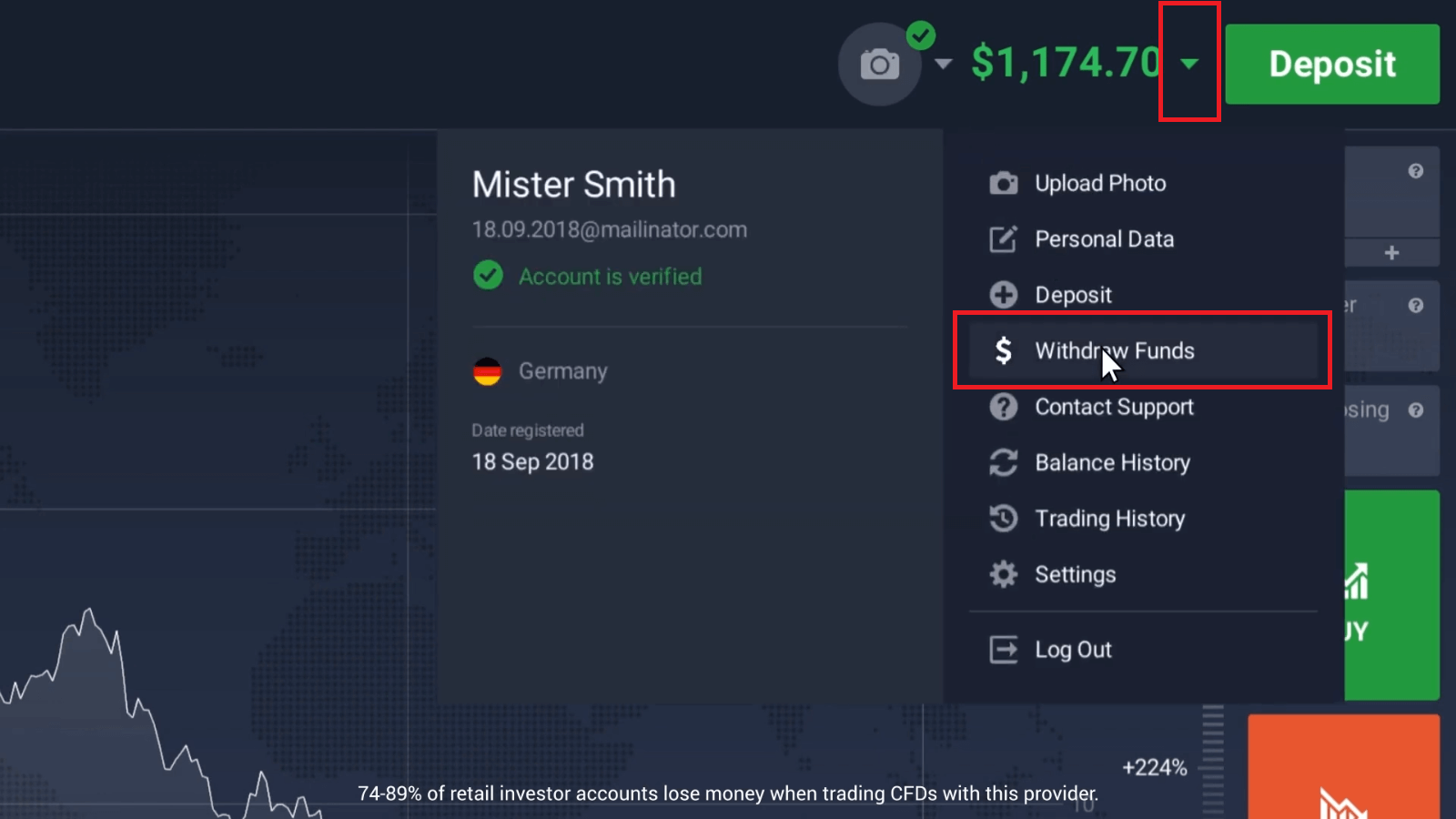This screenshot has height=819, width=1456.
Task: Click the Trading History clock icon
Action: click(1003, 519)
